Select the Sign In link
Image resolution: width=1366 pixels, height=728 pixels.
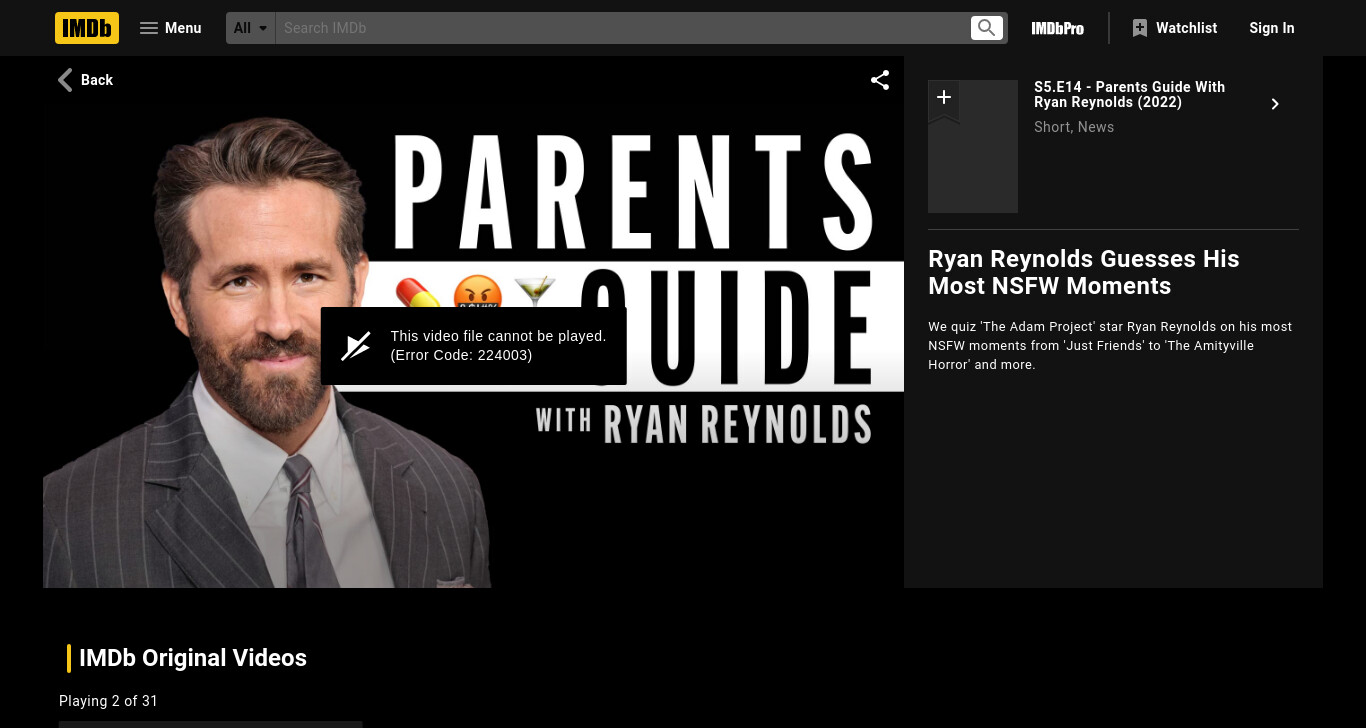(x=1272, y=28)
